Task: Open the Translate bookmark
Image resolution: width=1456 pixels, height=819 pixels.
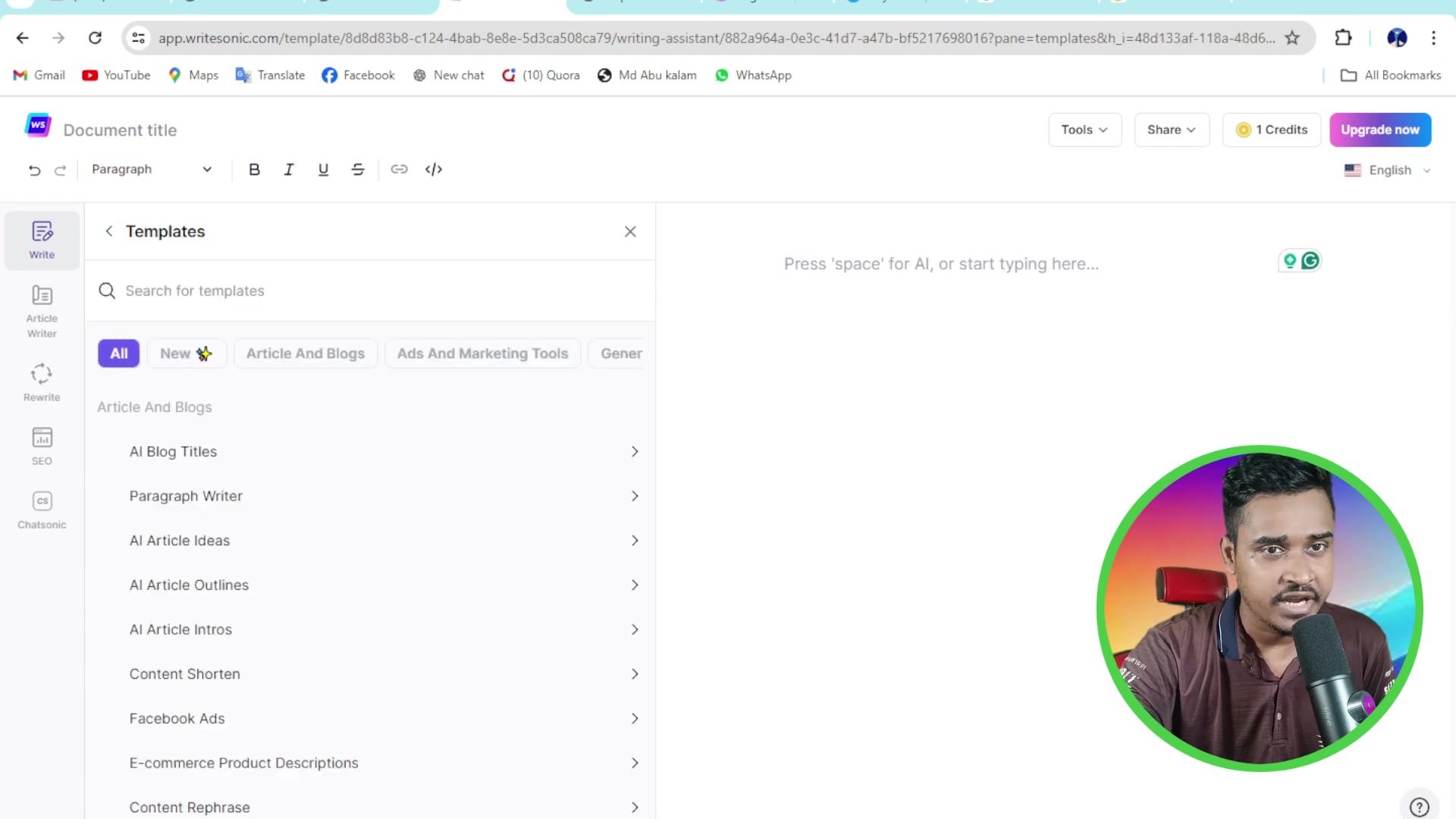Action: pyautogui.click(x=270, y=75)
